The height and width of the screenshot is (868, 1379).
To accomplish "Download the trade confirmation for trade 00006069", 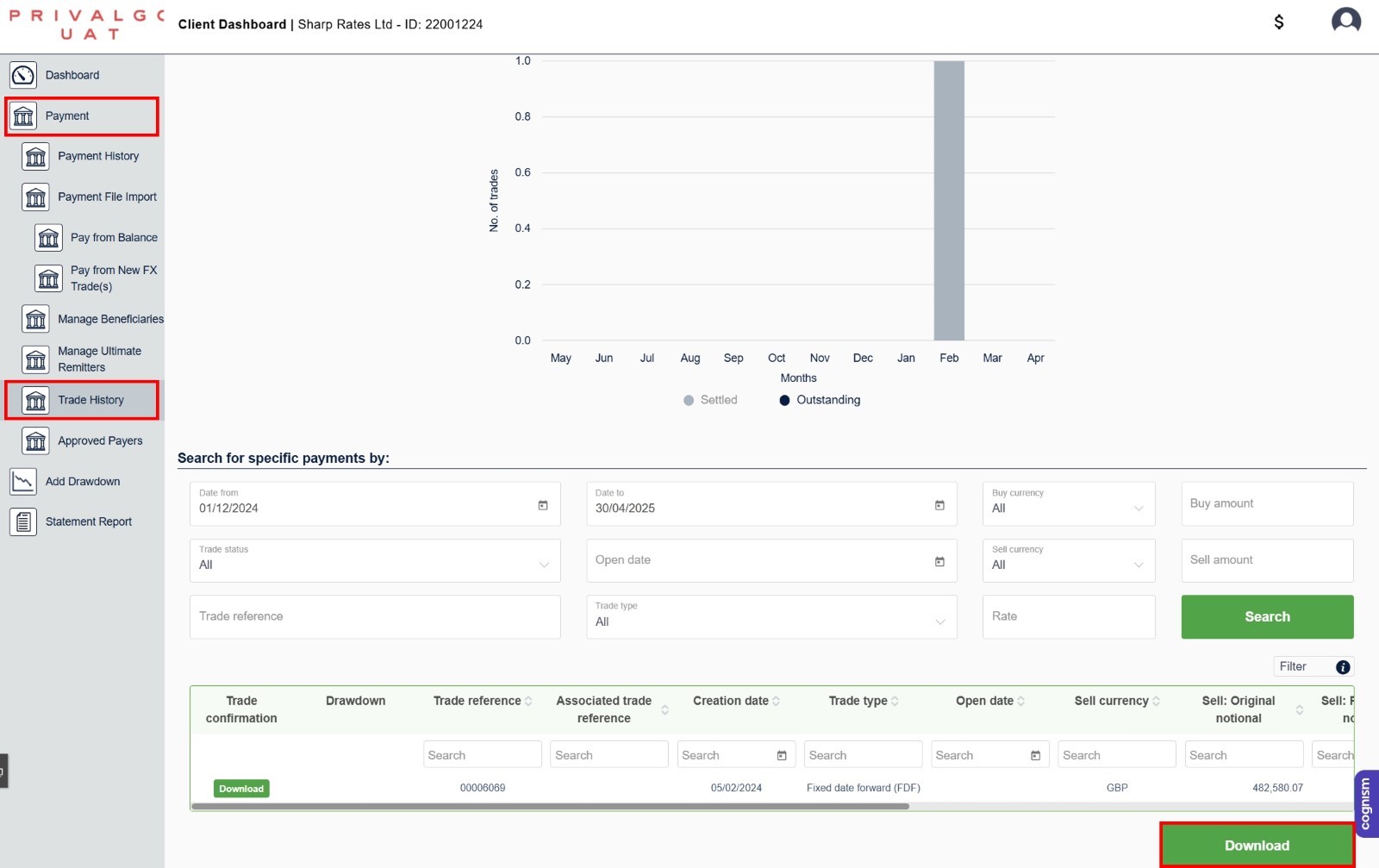I will (241, 789).
